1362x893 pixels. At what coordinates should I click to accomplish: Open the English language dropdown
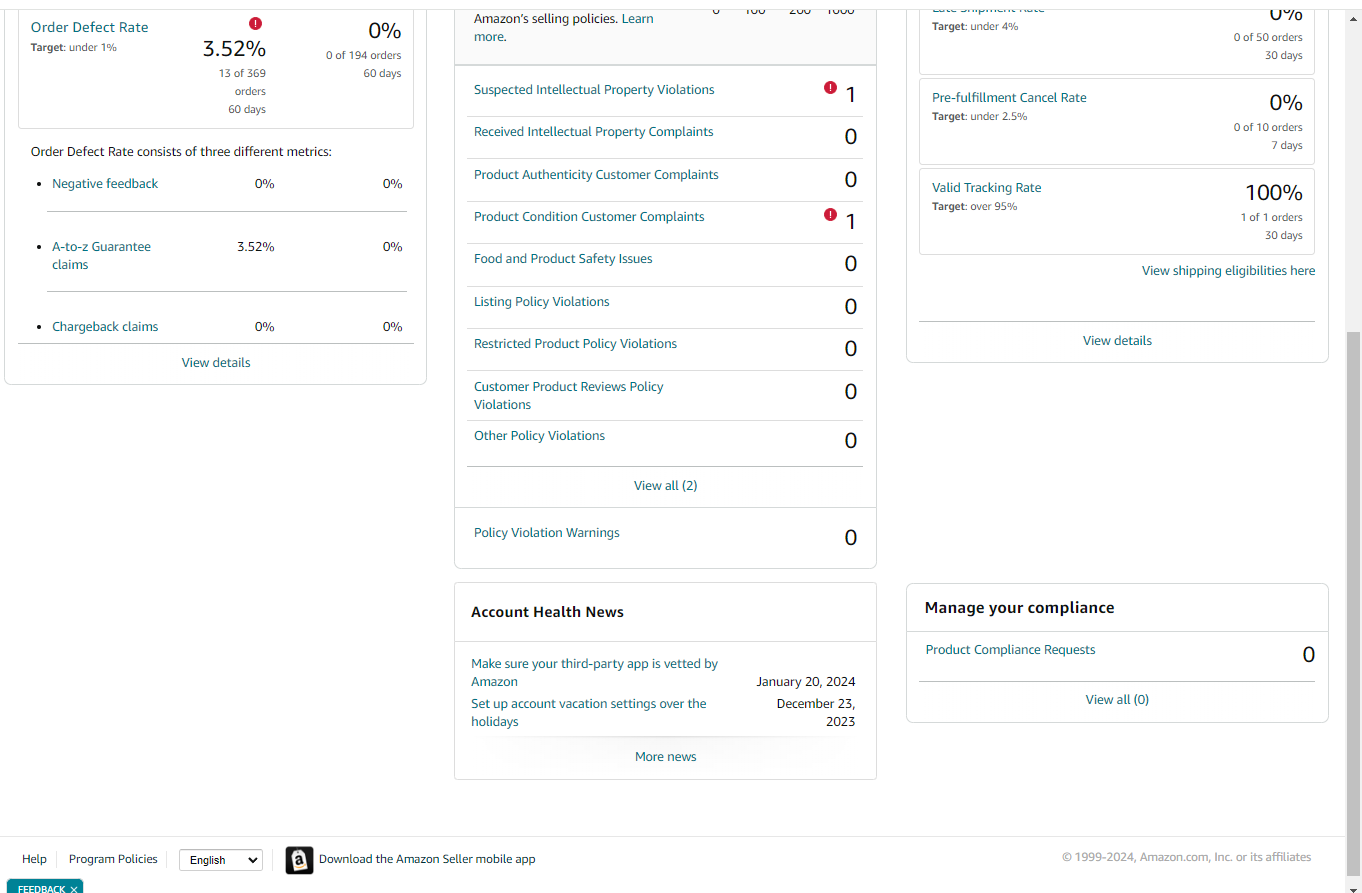coord(221,860)
